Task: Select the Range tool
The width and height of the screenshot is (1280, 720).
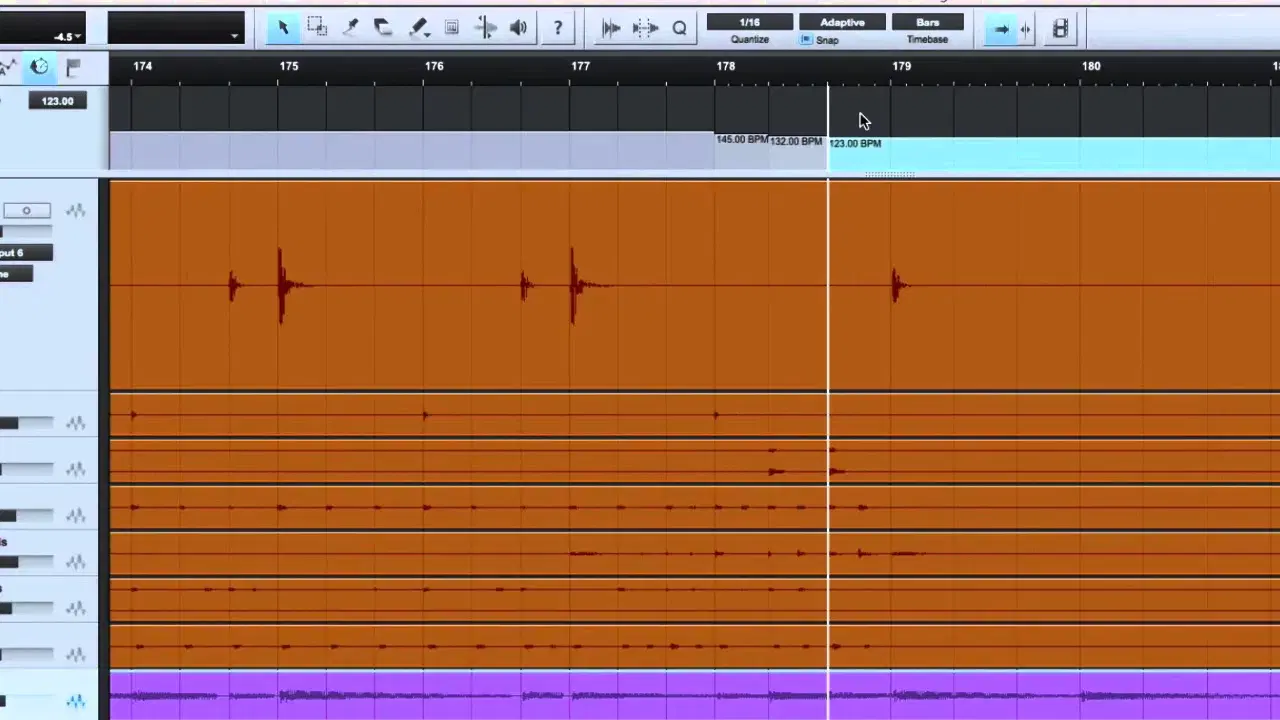Action: 317,28
